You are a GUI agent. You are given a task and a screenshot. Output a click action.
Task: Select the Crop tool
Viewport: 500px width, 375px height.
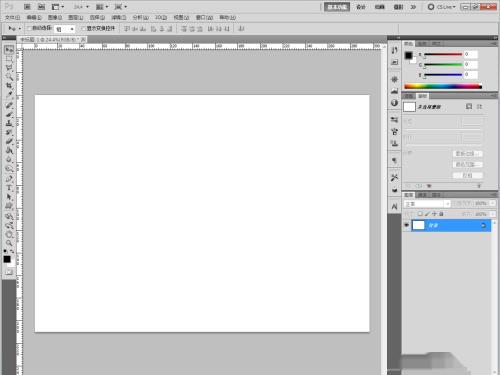9,86
